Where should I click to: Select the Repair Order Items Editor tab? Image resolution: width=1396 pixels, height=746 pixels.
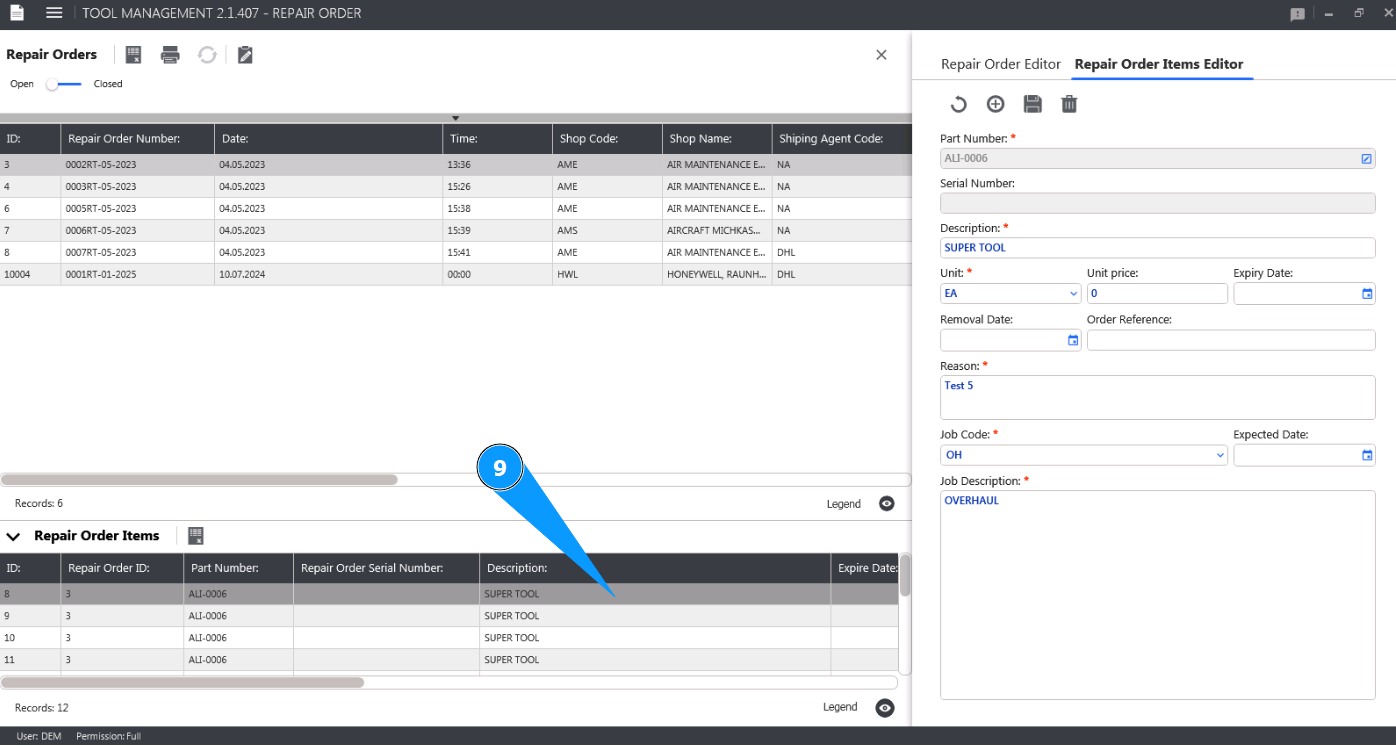pos(1159,64)
